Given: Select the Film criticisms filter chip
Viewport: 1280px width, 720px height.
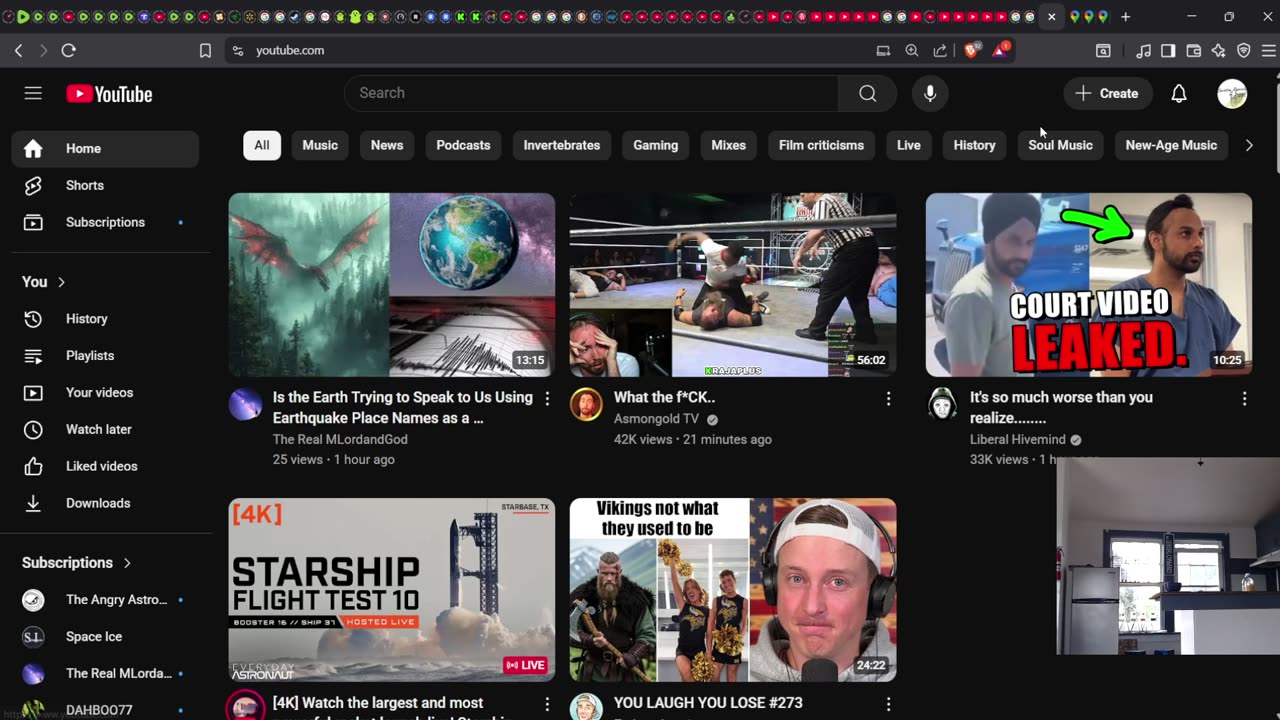Looking at the screenshot, I should 821,145.
